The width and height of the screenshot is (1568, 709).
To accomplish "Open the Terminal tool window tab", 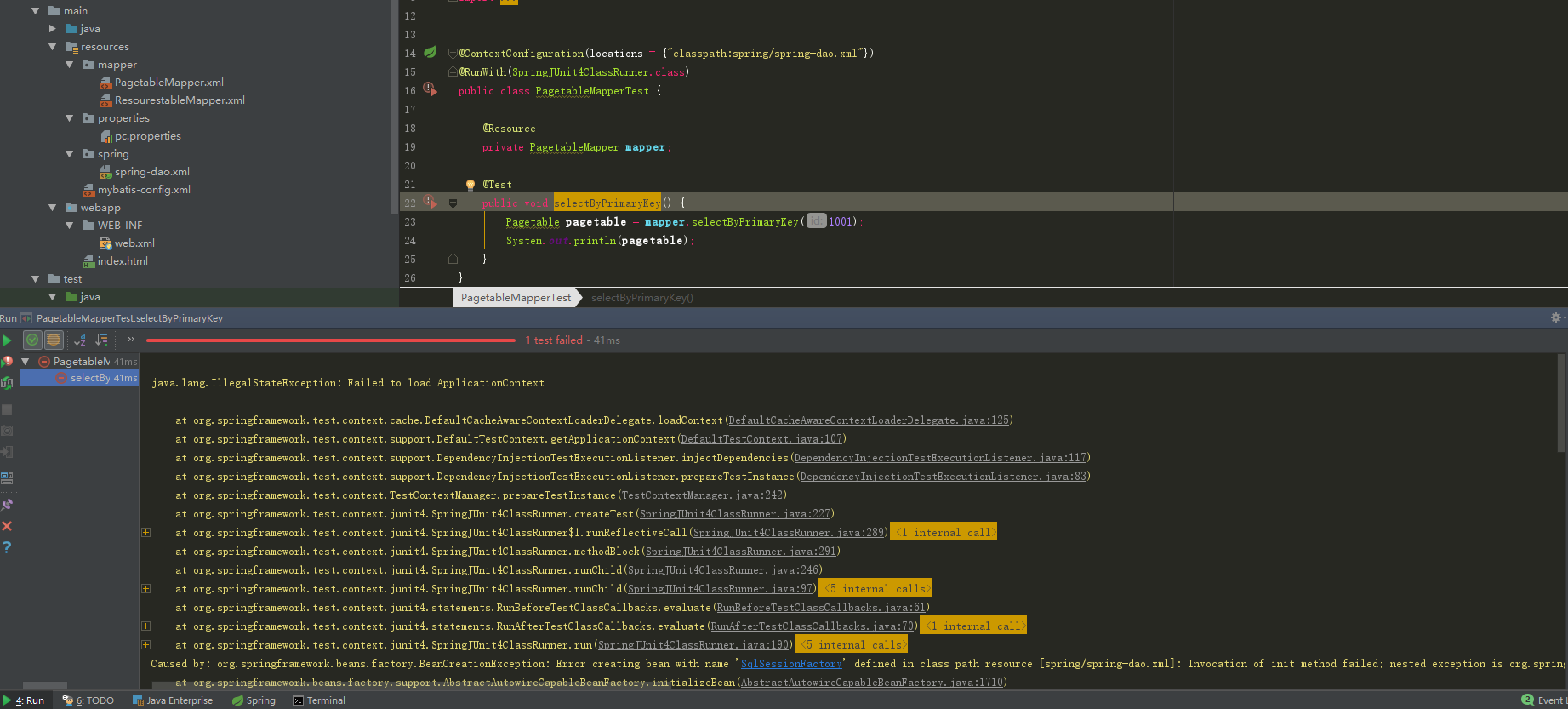I will point(319,700).
